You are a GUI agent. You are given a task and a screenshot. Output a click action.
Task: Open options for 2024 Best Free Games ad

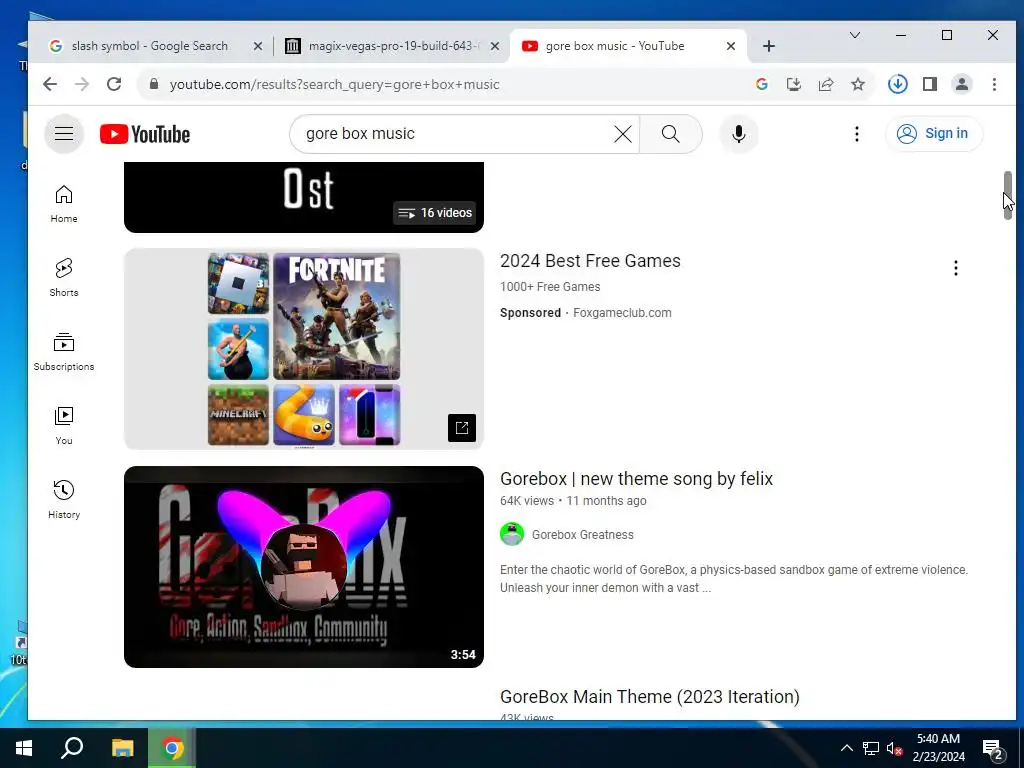(955, 268)
